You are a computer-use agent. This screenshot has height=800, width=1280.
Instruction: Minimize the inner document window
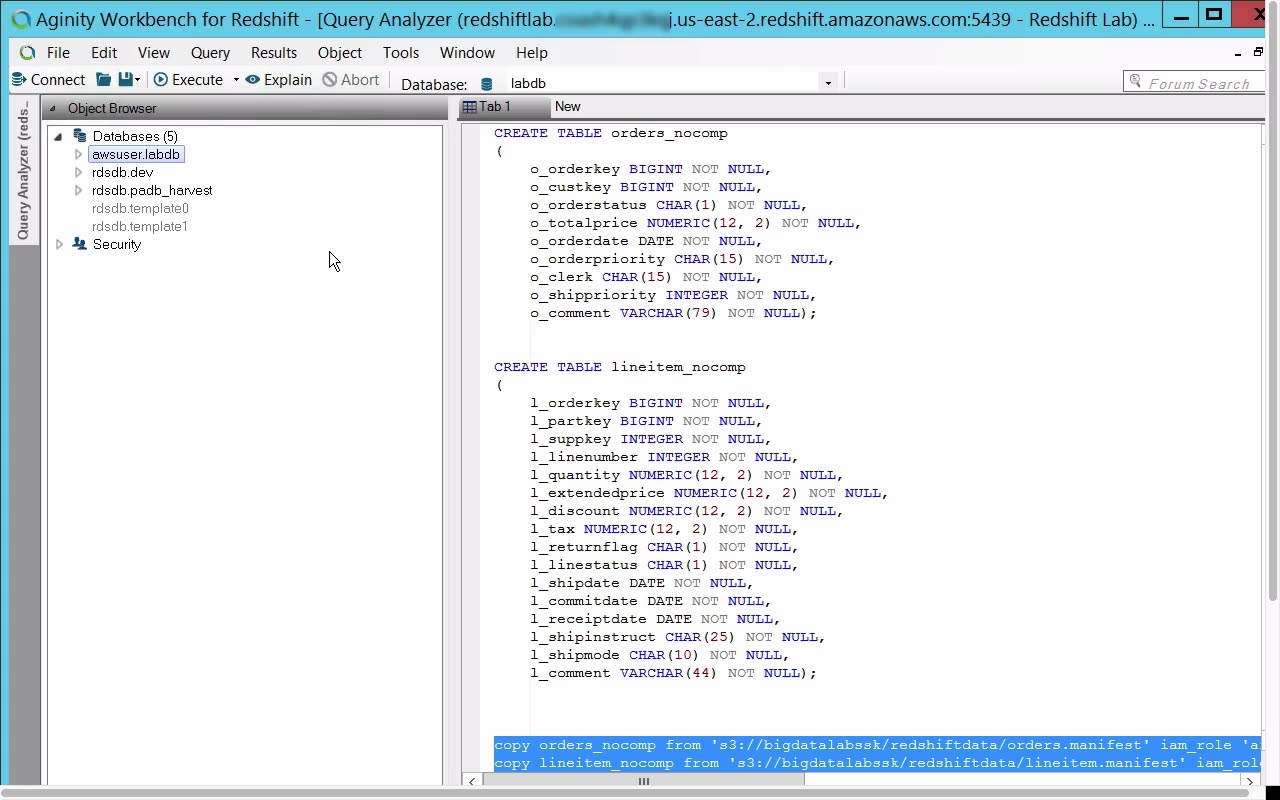(x=1237, y=53)
